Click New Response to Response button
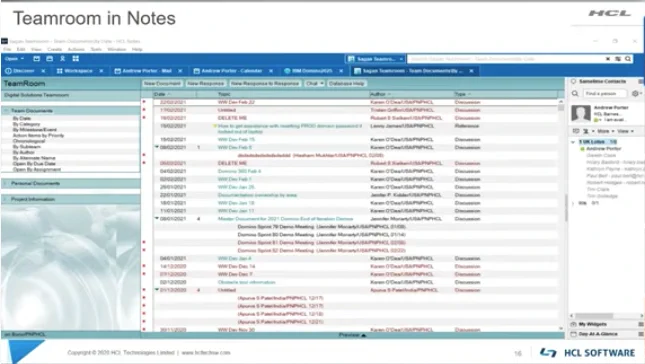Image resolution: width=645 pixels, height=364 pixels. click(x=265, y=83)
